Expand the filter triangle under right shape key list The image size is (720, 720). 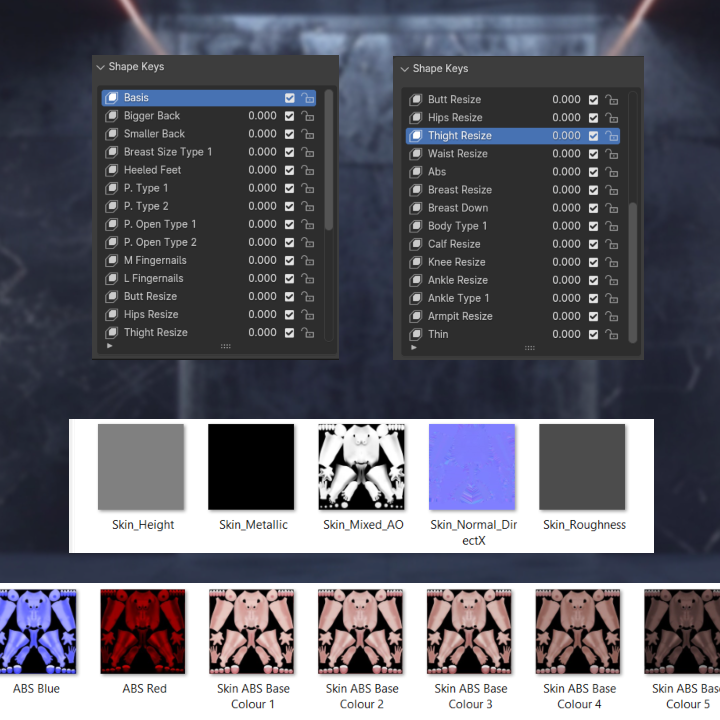pos(414,348)
